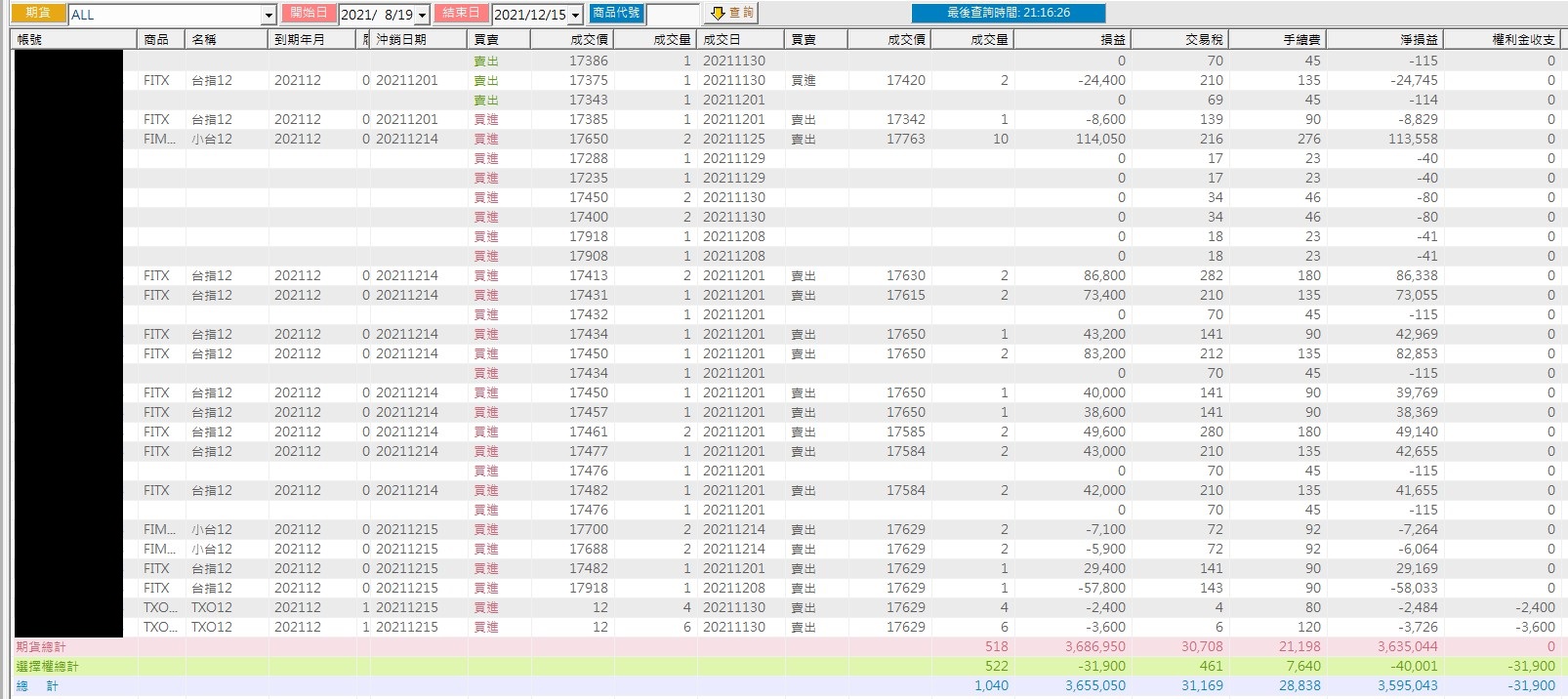Click the orange 期貨 label button
This screenshot has height=699, width=1568.
click(x=38, y=13)
